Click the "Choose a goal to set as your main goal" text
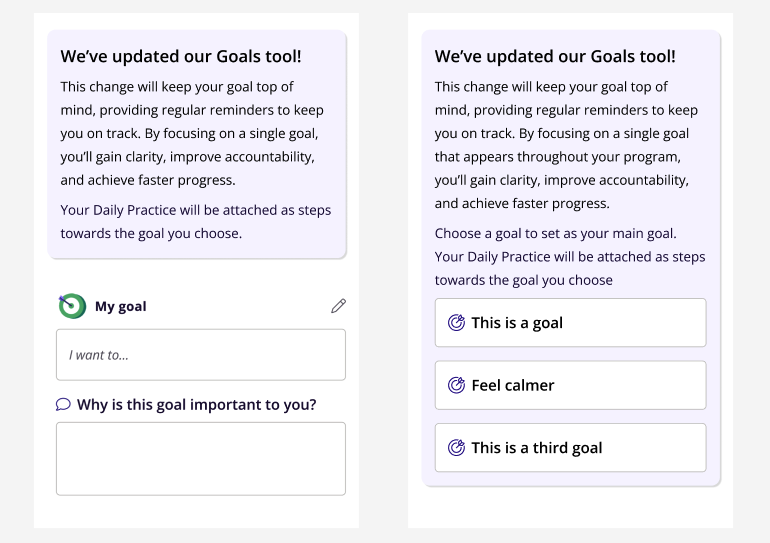Screen dimensions: 770x543 (x=555, y=233)
